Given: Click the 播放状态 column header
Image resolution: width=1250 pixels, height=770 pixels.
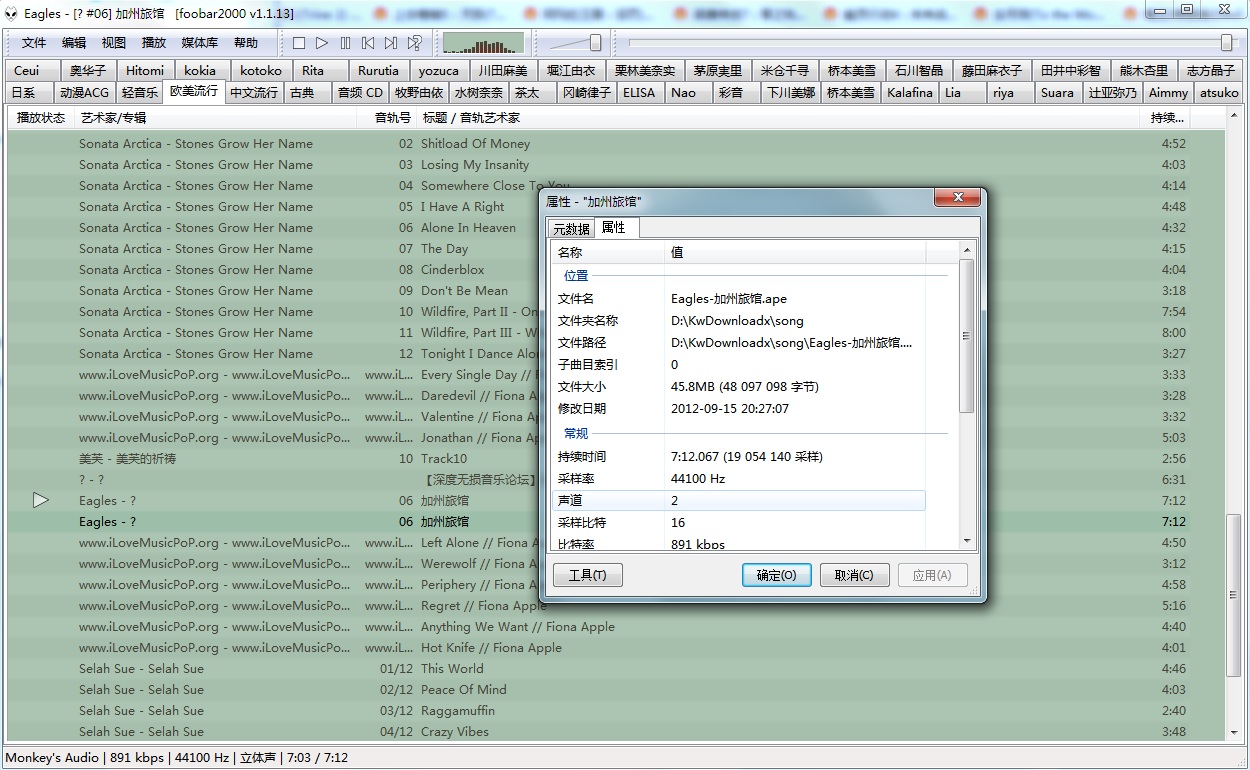Looking at the screenshot, I should (41, 117).
